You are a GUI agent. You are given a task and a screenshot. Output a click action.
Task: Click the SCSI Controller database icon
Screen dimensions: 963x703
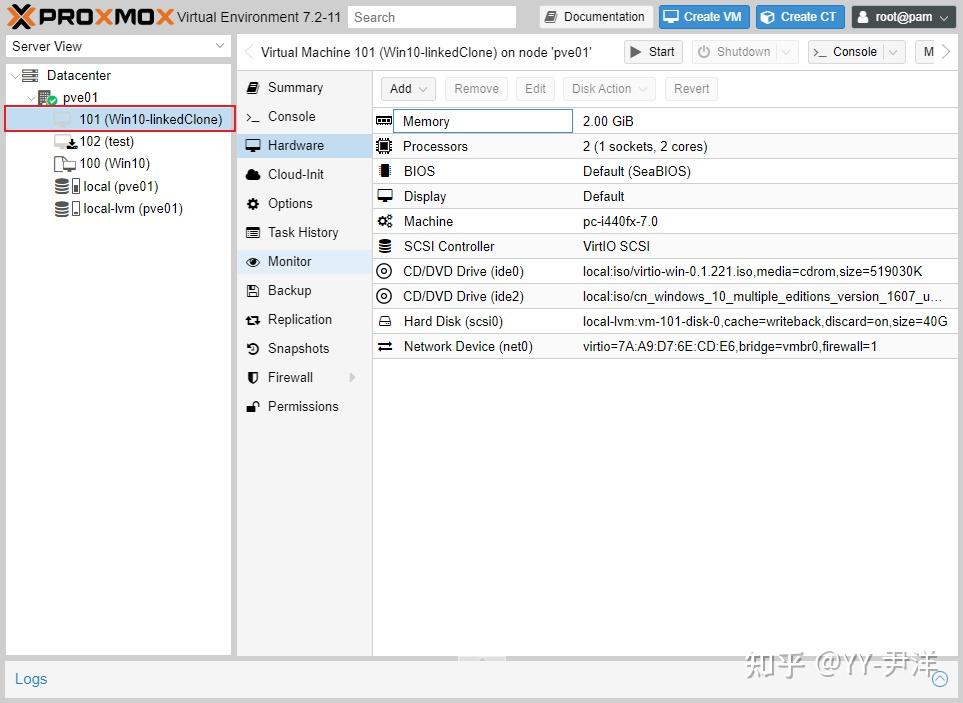[384, 246]
